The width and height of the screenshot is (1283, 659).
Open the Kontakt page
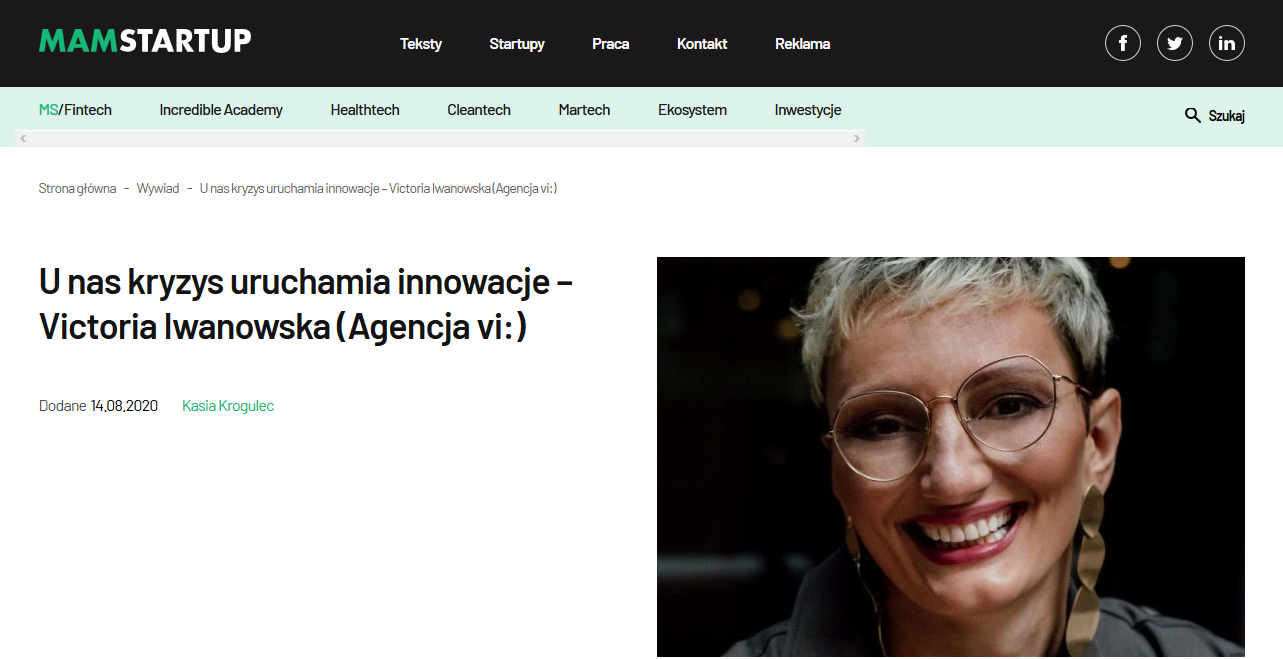(702, 44)
